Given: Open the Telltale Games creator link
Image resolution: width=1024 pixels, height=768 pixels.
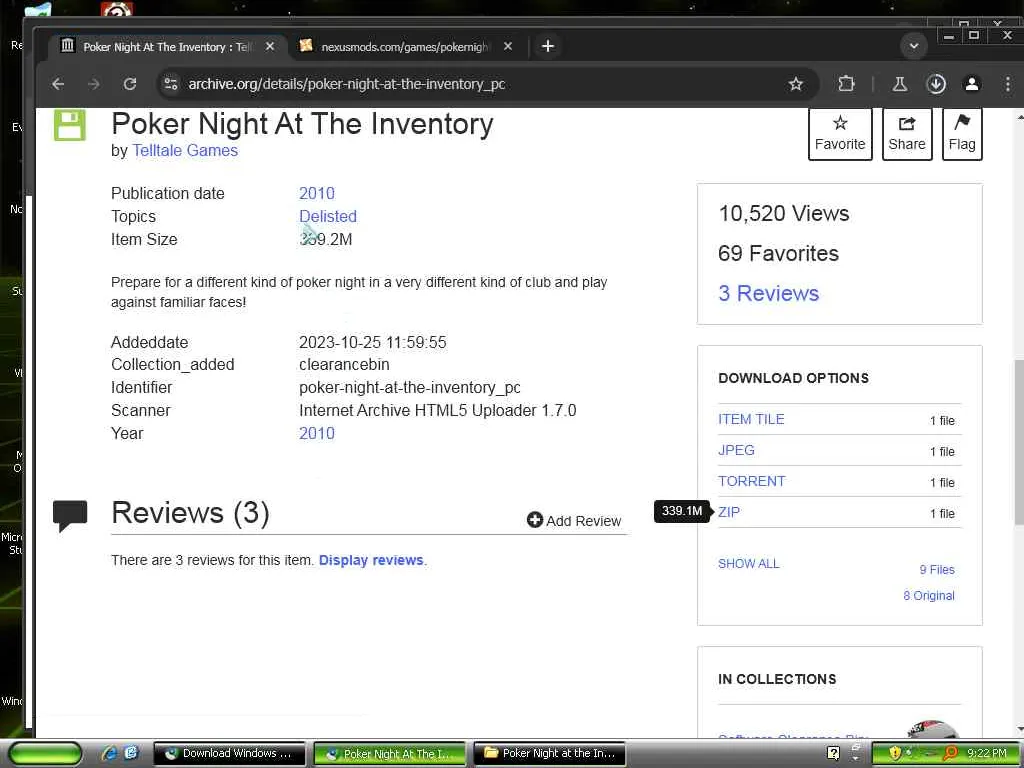Looking at the screenshot, I should 185,150.
